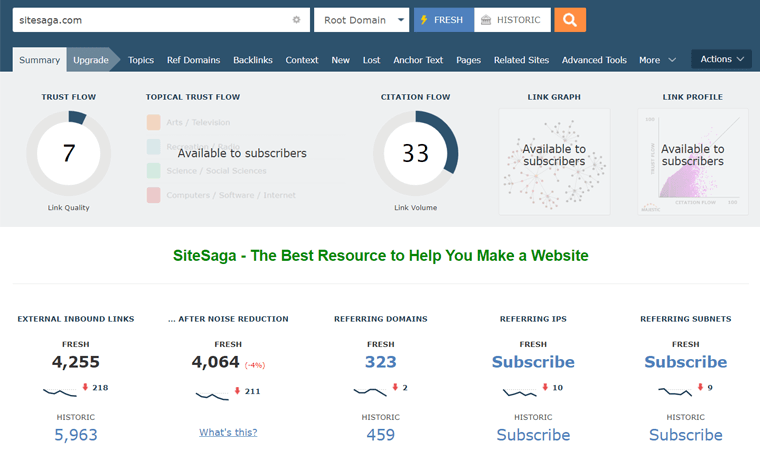Open the Link Graph thumbnail
Image resolution: width=760 pixels, height=450 pixels.
(554, 161)
